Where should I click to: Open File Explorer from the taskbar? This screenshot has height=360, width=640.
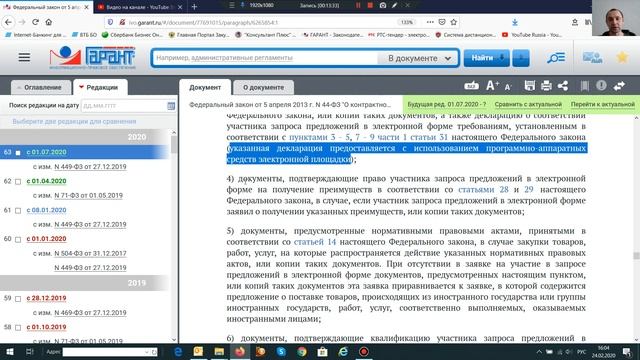click(219, 351)
